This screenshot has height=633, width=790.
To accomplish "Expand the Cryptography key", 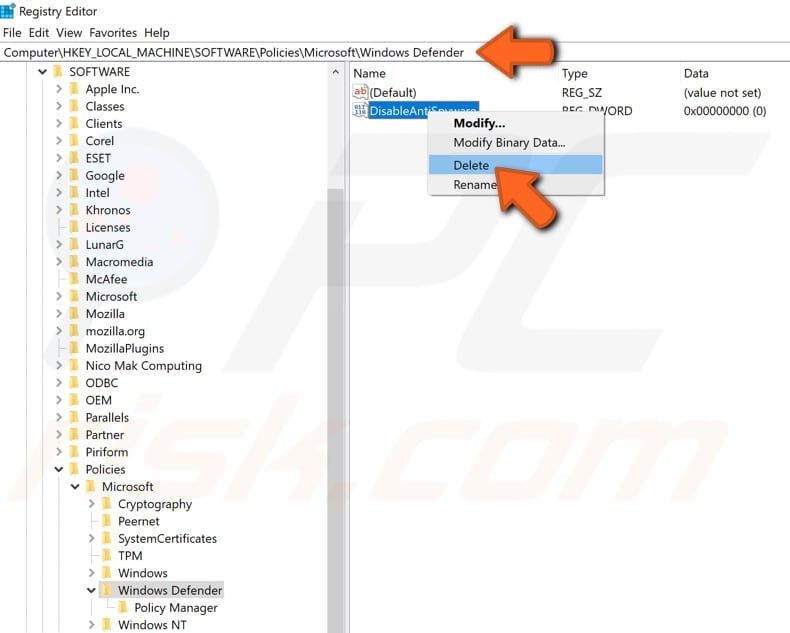I will (91, 503).
